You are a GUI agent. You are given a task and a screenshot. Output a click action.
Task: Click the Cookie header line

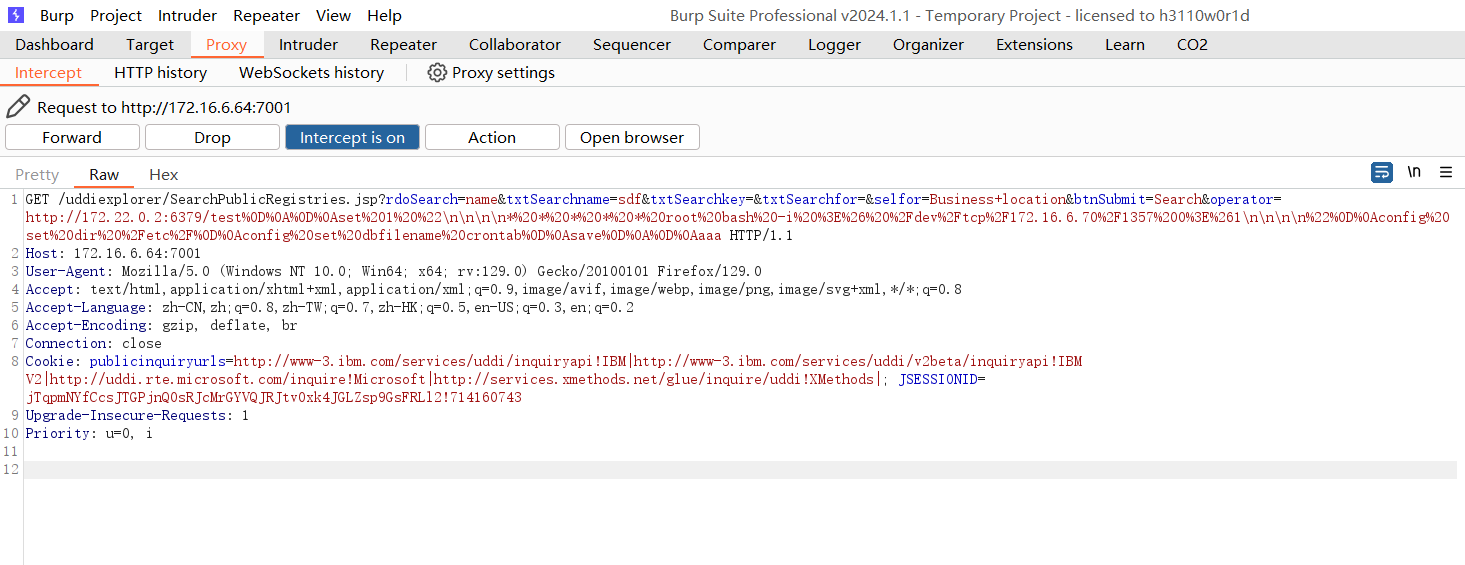[x=554, y=379]
